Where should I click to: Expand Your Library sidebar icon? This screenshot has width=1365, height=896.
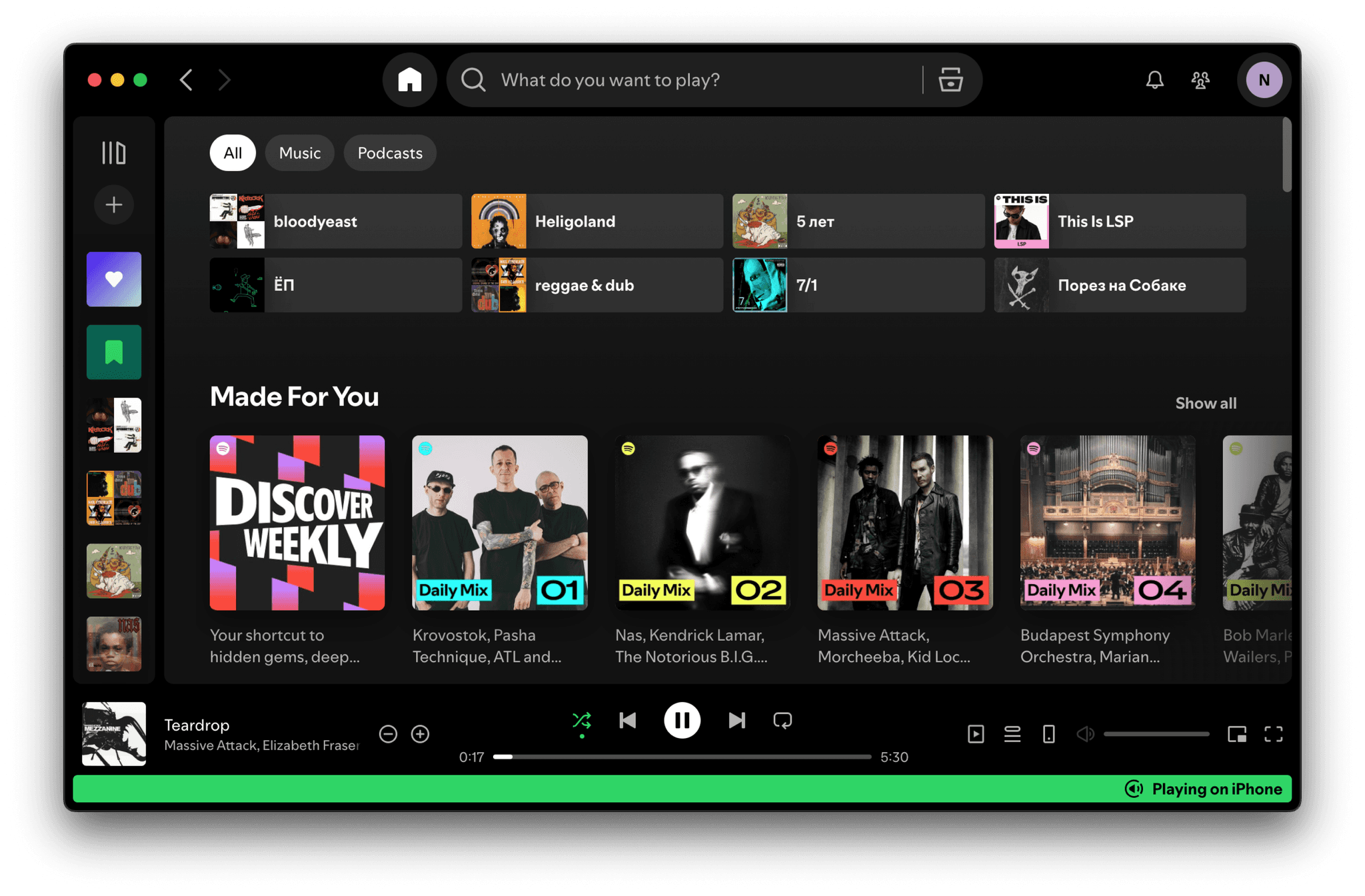click(113, 153)
